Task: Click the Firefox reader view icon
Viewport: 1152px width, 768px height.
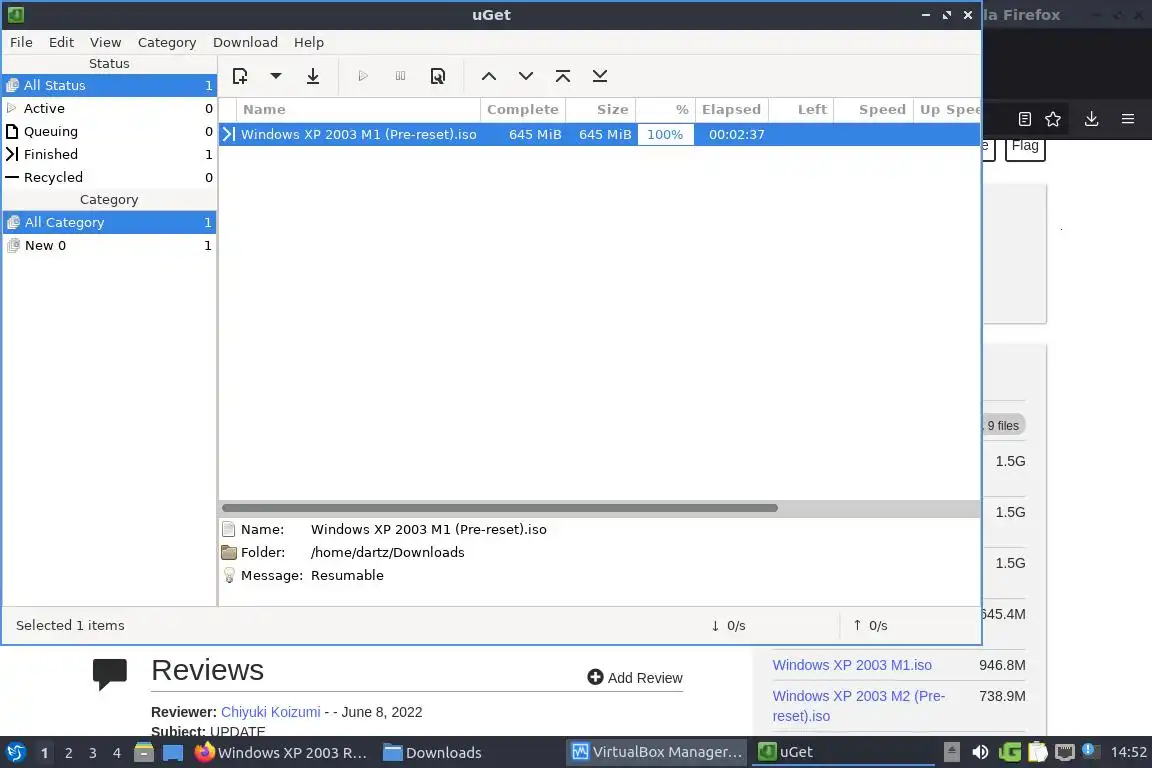Action: pos(1025,119)
